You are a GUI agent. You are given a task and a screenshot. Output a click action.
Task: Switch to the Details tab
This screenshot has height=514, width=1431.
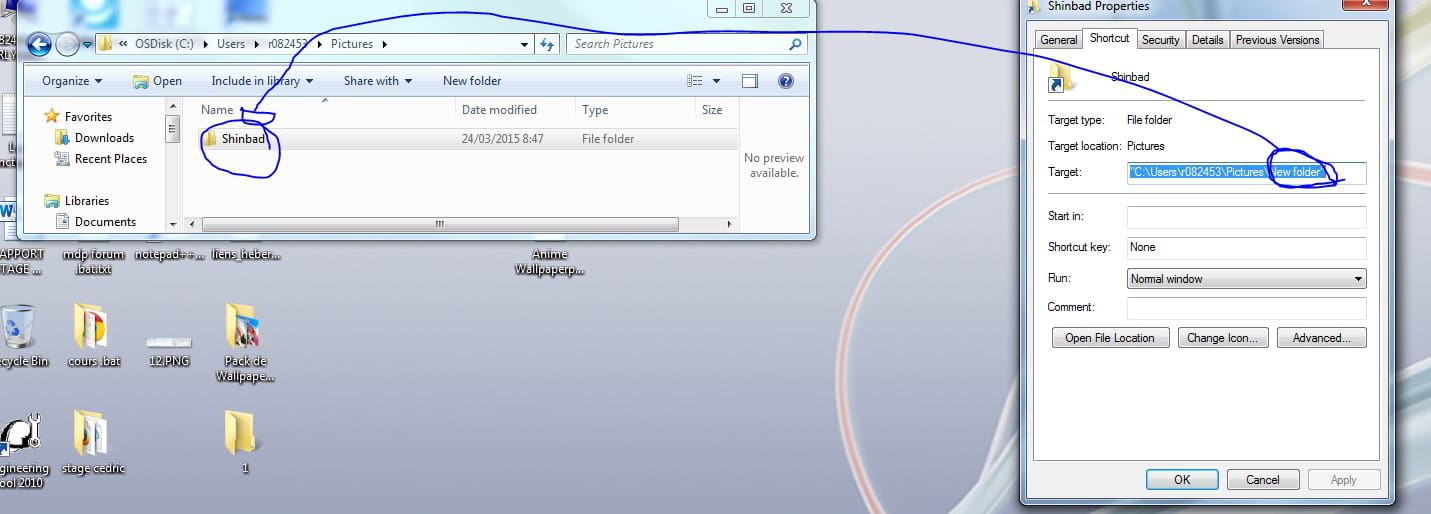[x=1207, y=40]
